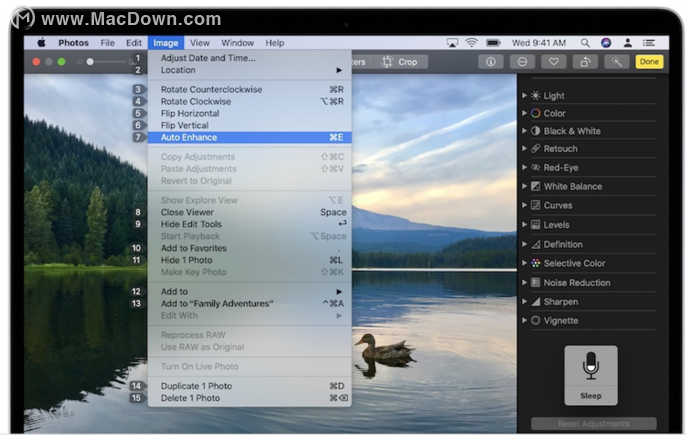
Task: Select Hide 1 Photo menu item
Action: [250, 260]
